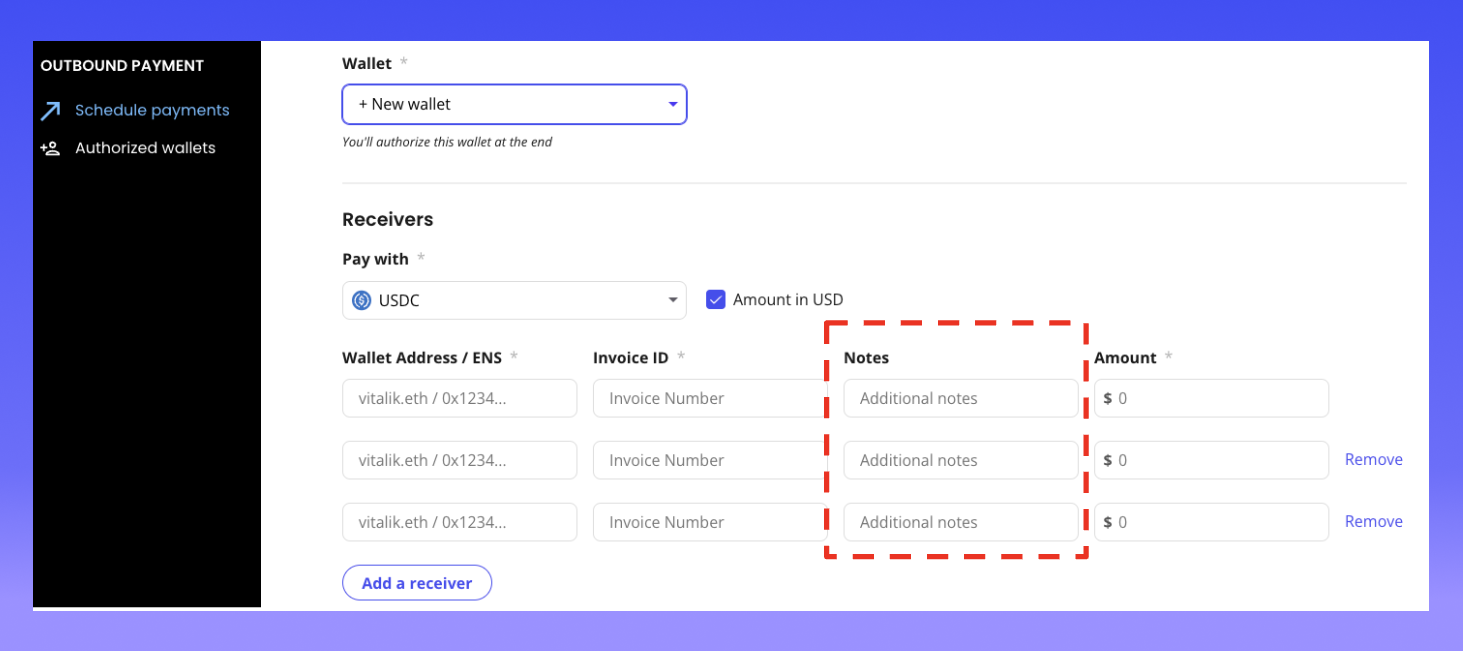This screenshot has height=651, width=1463.
Task: Focus second row Additional notes field
Action: coord(961,460)
